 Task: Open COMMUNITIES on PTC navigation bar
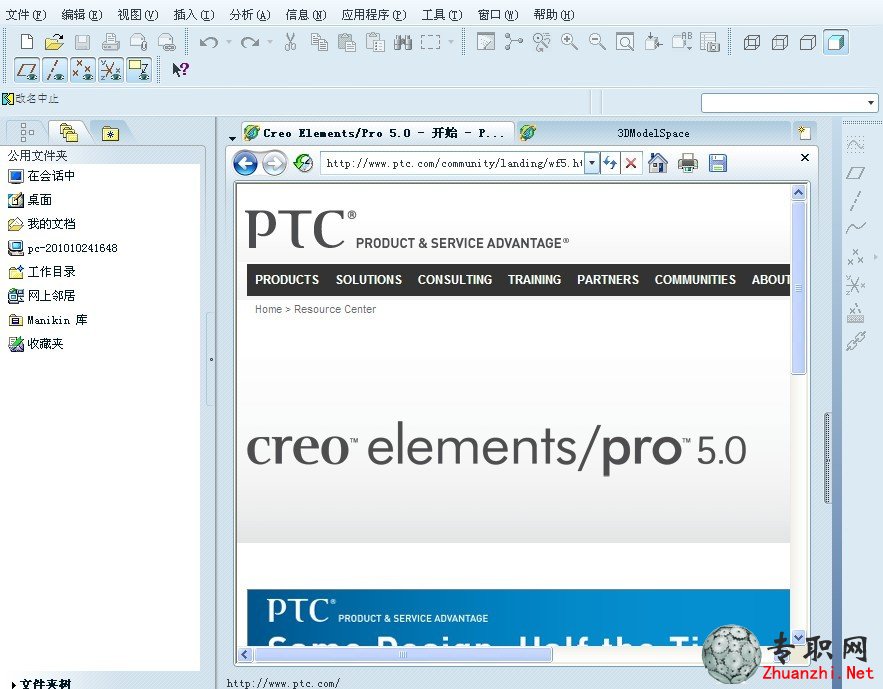click(695, 280)
